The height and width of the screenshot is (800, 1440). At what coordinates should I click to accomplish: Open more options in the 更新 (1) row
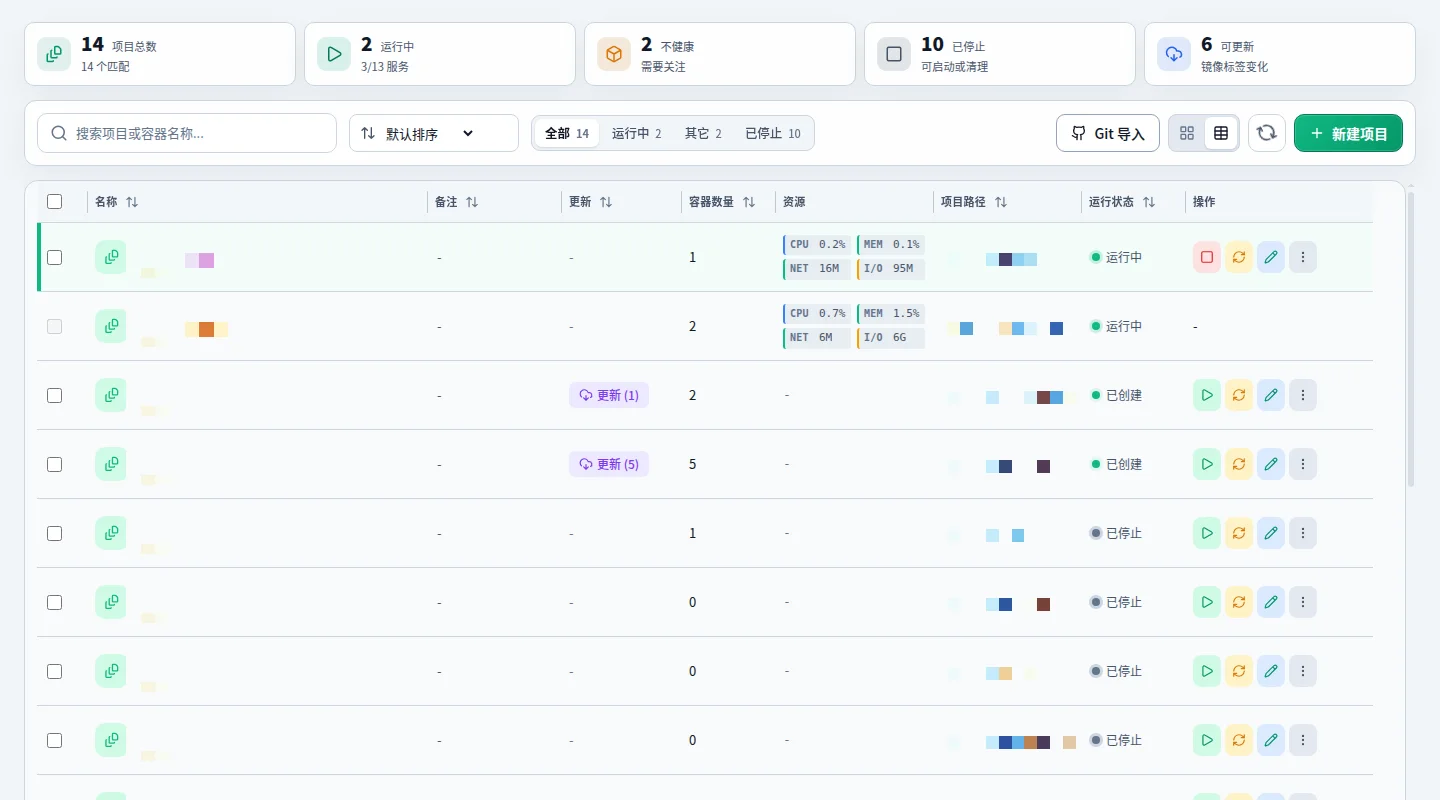1303,395
